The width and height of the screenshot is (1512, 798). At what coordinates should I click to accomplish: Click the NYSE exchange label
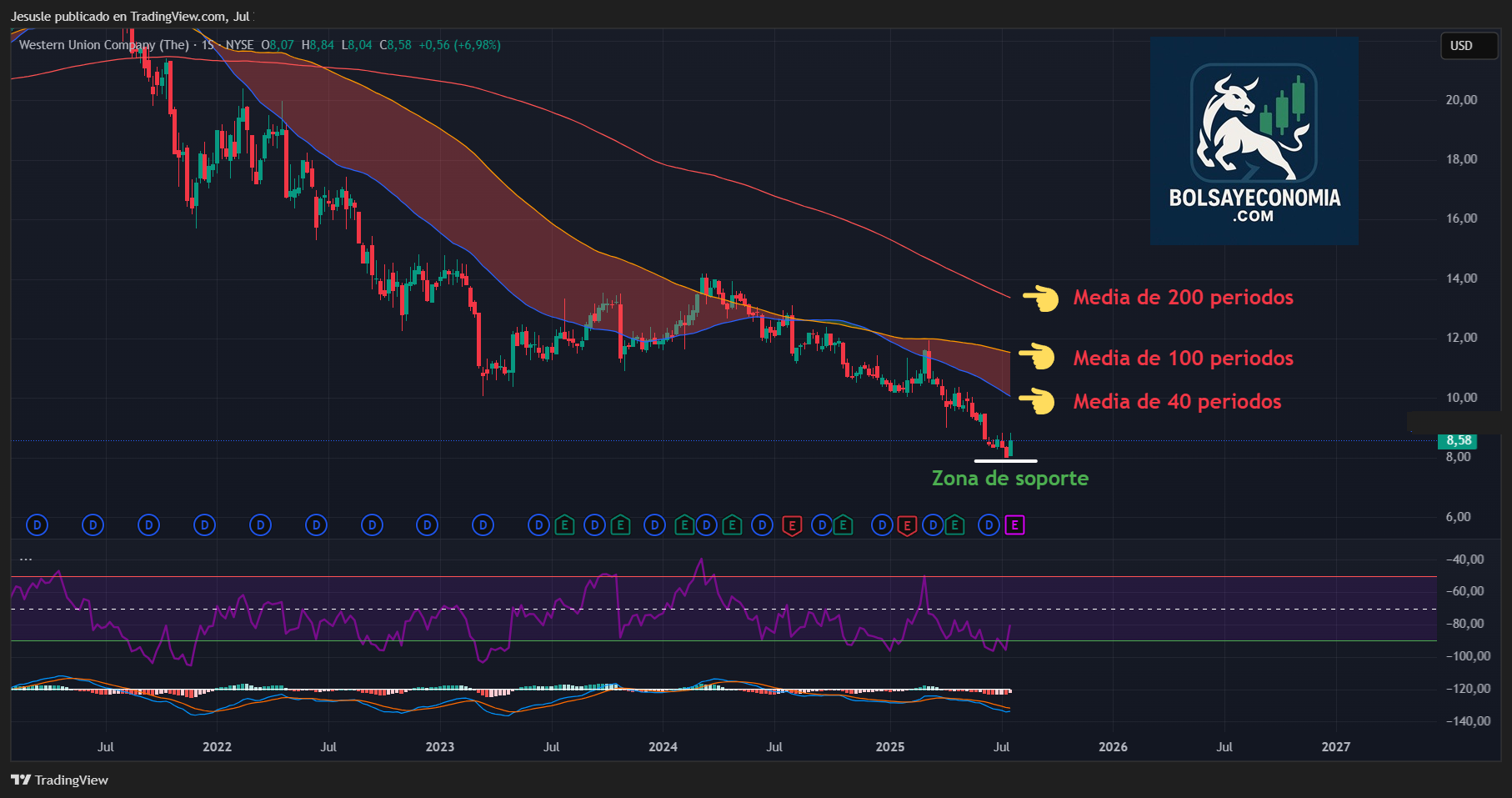click(239, 45)
